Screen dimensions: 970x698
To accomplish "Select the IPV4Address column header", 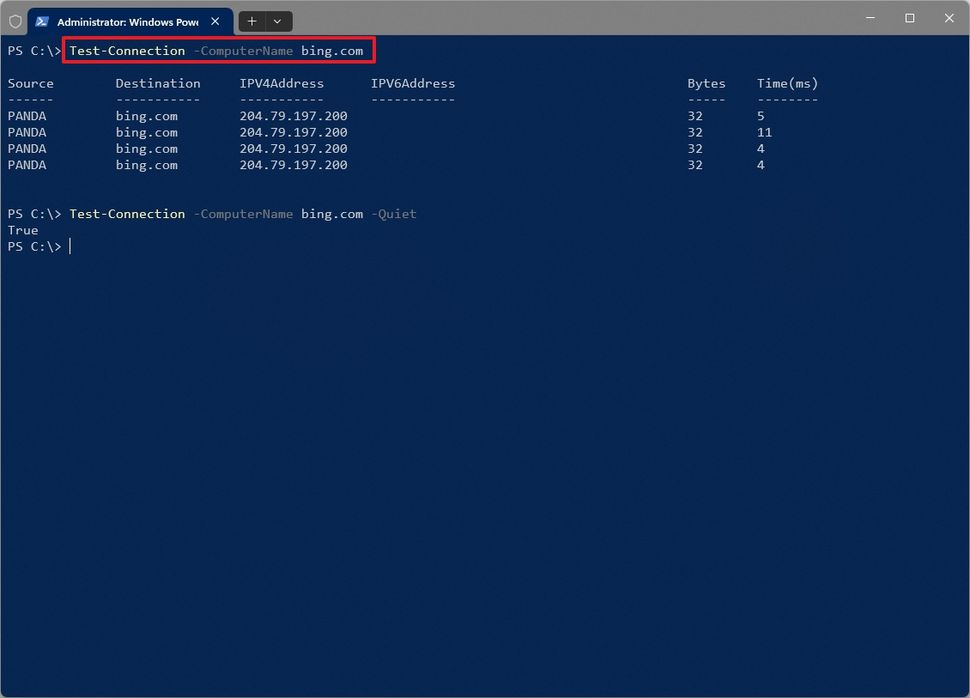I will click(x=281, y=83).
